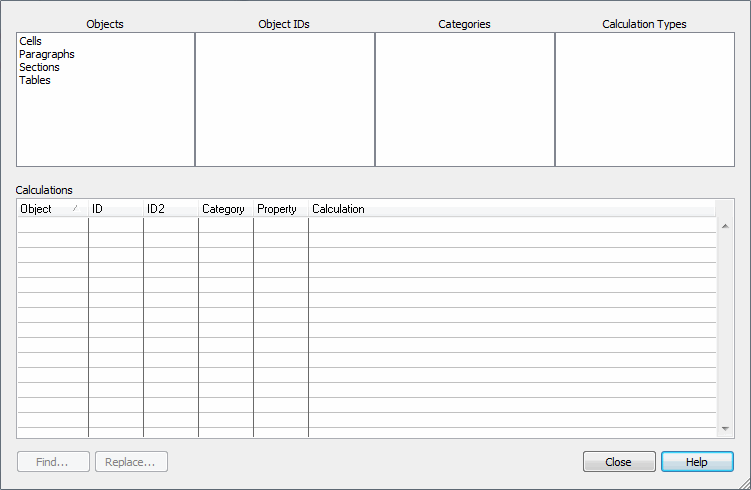Choose Sections from the Objects list
This screenshot has width=751, height=490.
pyautogui.click(x=39, y=67)
